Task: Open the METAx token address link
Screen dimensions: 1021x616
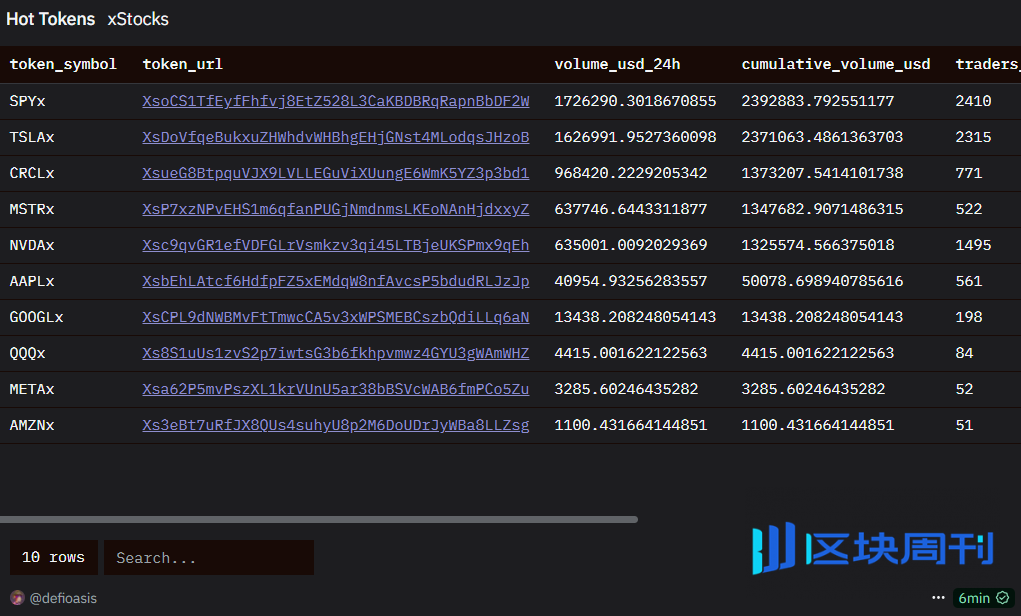Action: coord(335,389)
